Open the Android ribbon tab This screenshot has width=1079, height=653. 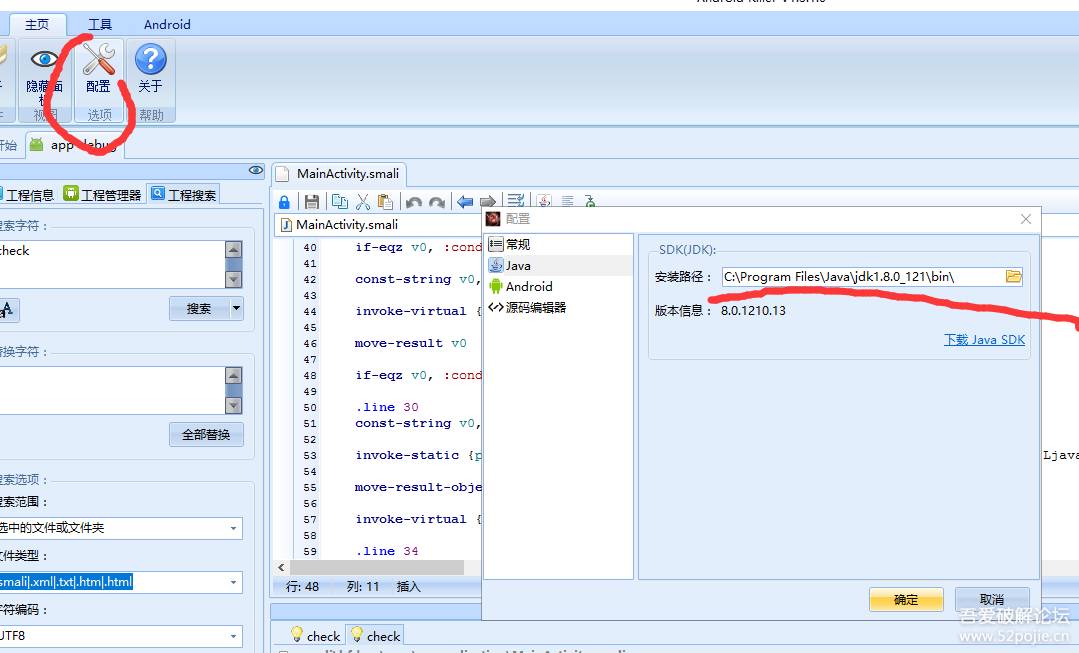pos(167,25)
